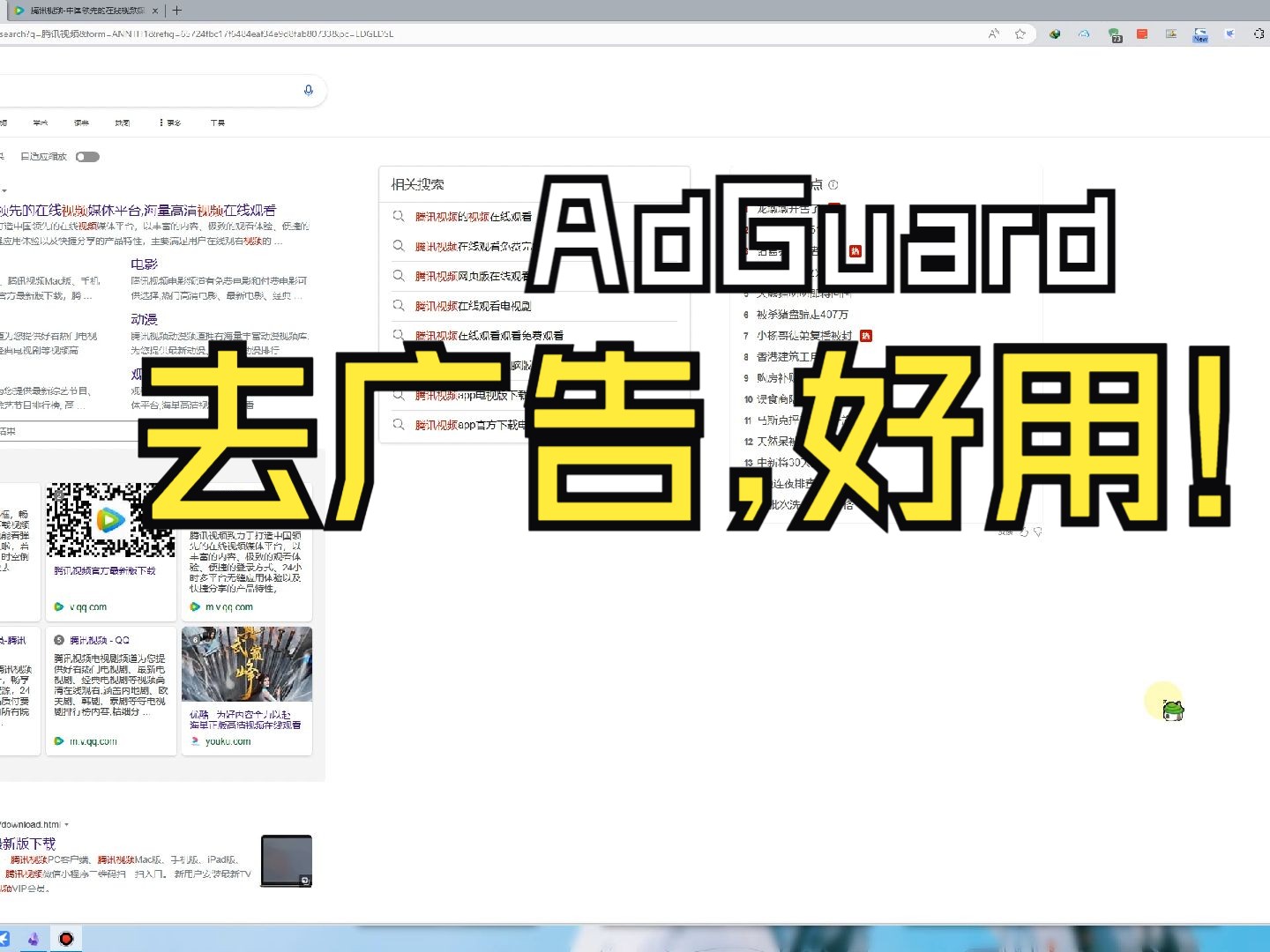Click the microphone voice search icon

click(309, 90)
